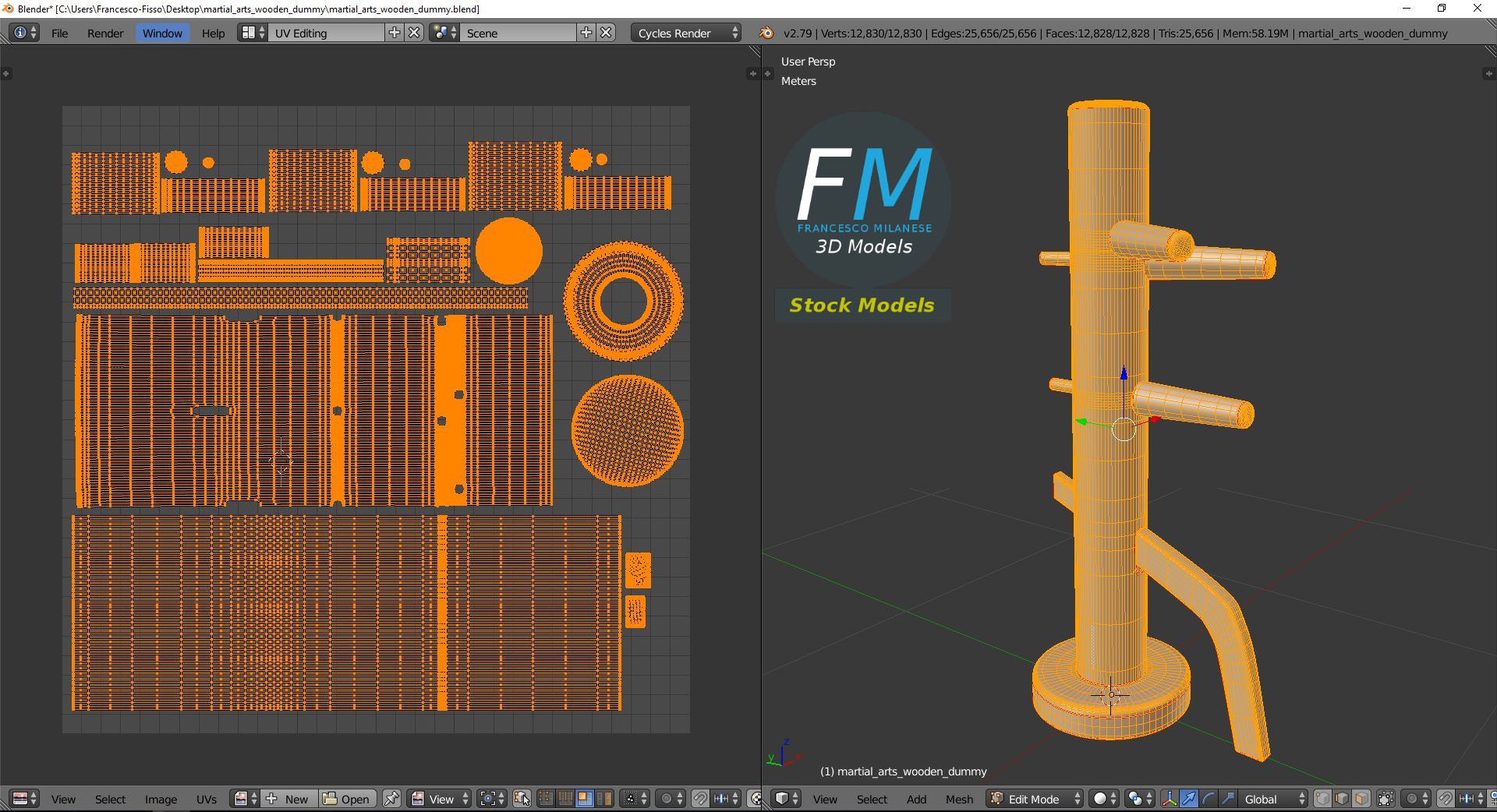Screen dimensions: 1497x812
Task: Open the 3D view pivot point selector
Action: (1140, 799)
